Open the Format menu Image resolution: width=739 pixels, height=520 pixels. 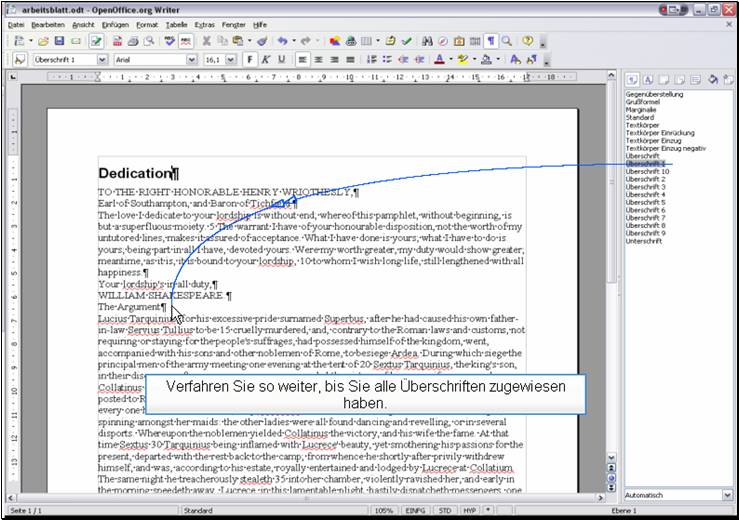(x=147, y=23)
